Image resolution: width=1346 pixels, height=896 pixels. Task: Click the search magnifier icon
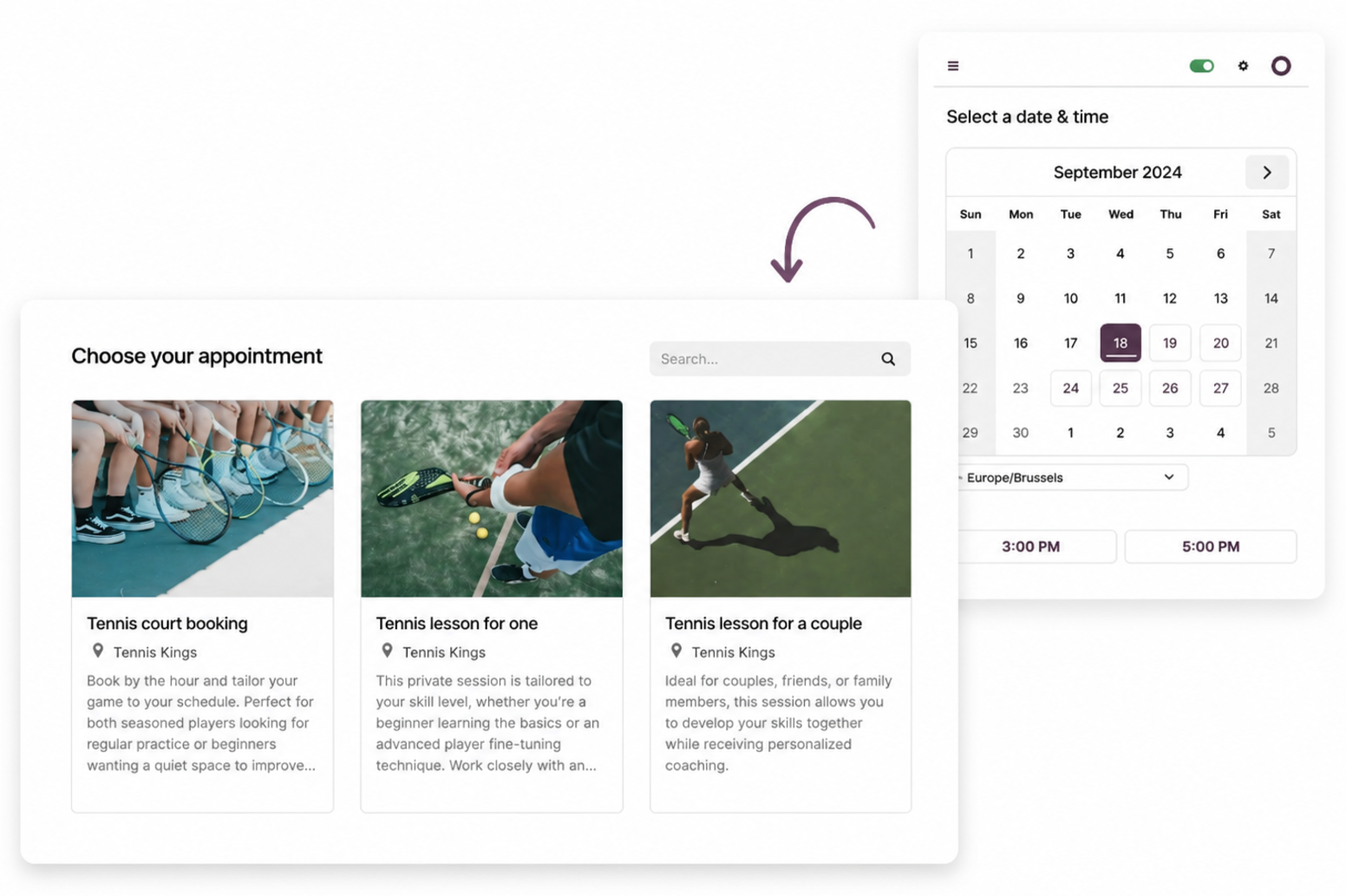(x=888, y=359)
